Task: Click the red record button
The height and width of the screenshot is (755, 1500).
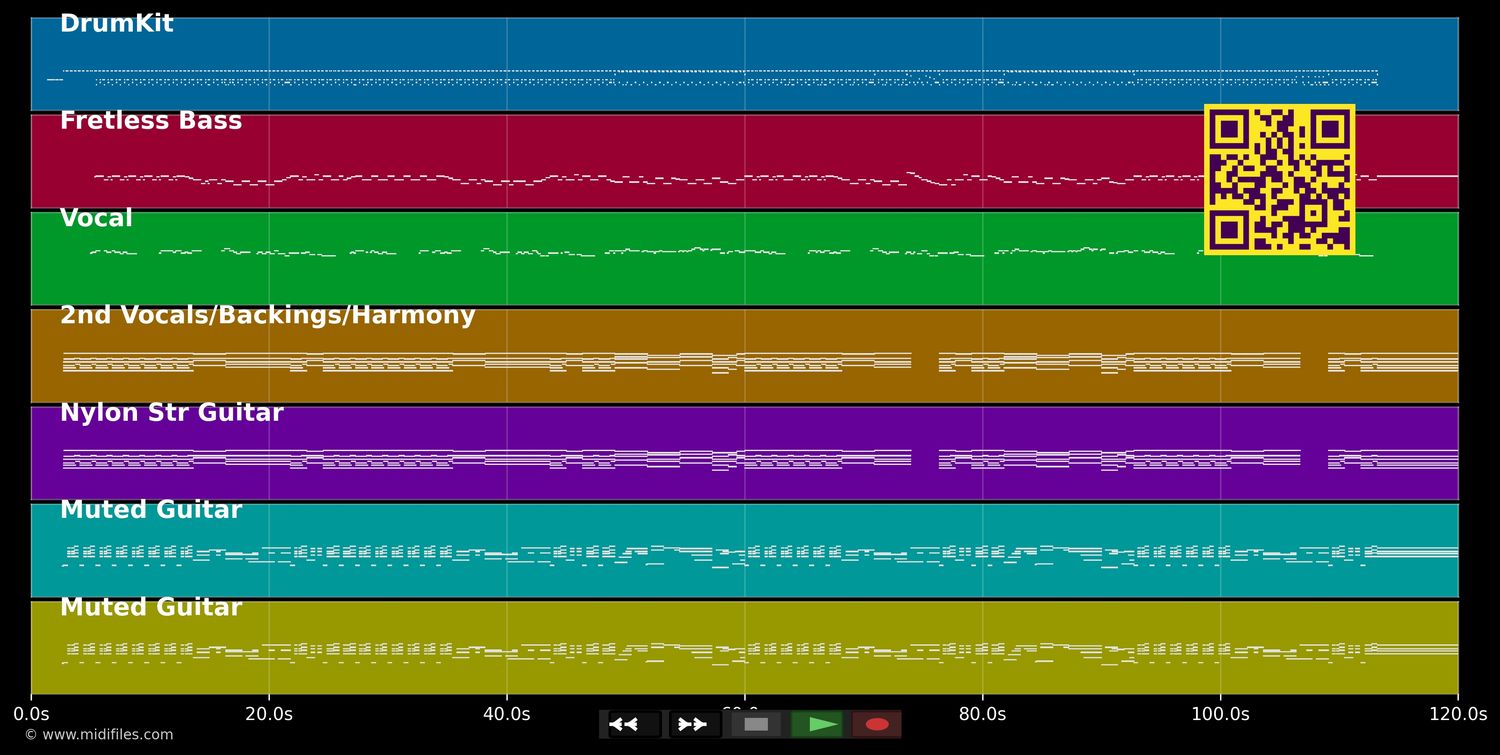Action: point(877,724)
